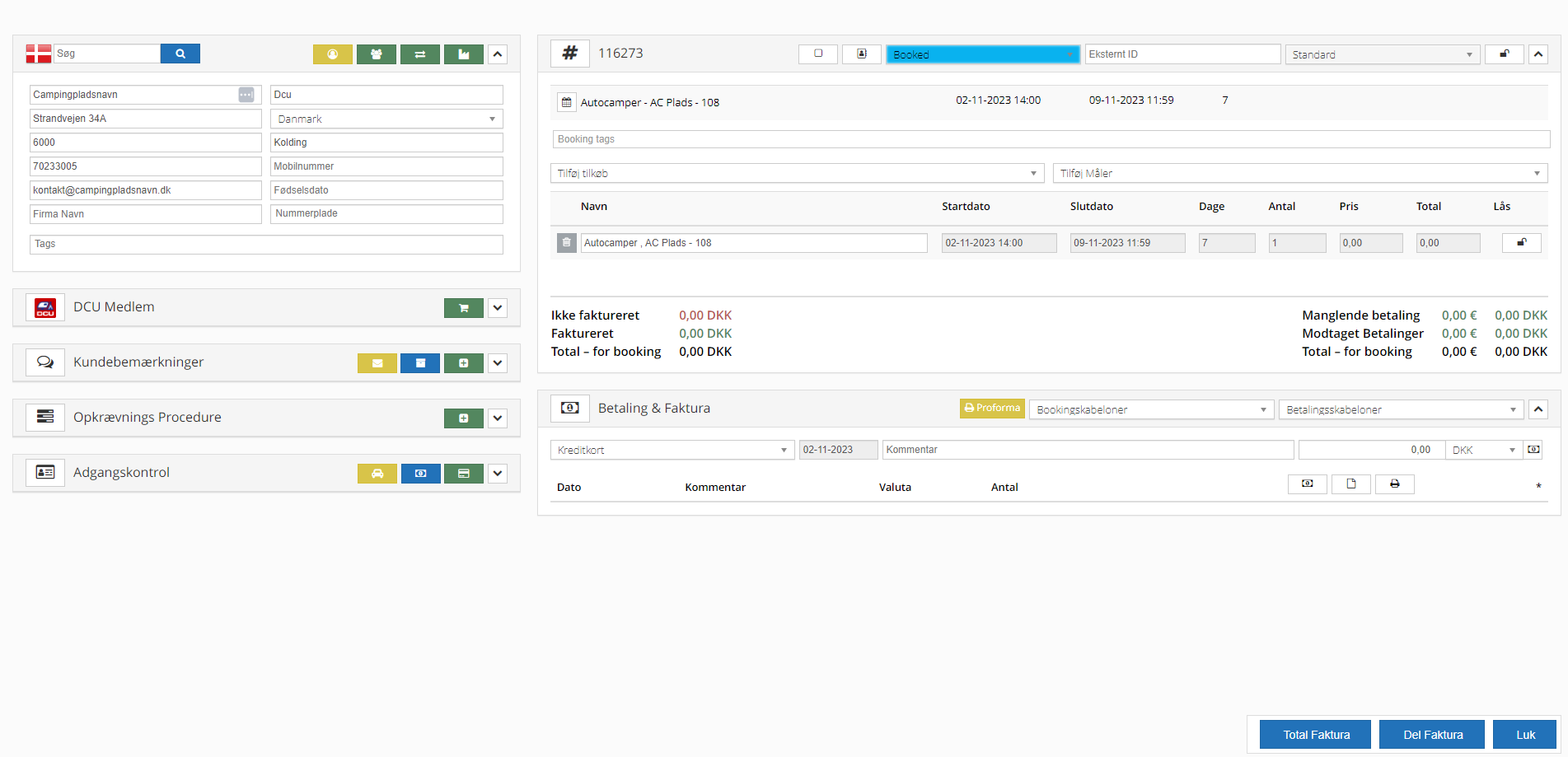Click the yellow customer profile icon
1568x757 pixels.
(x=332, y=54)
